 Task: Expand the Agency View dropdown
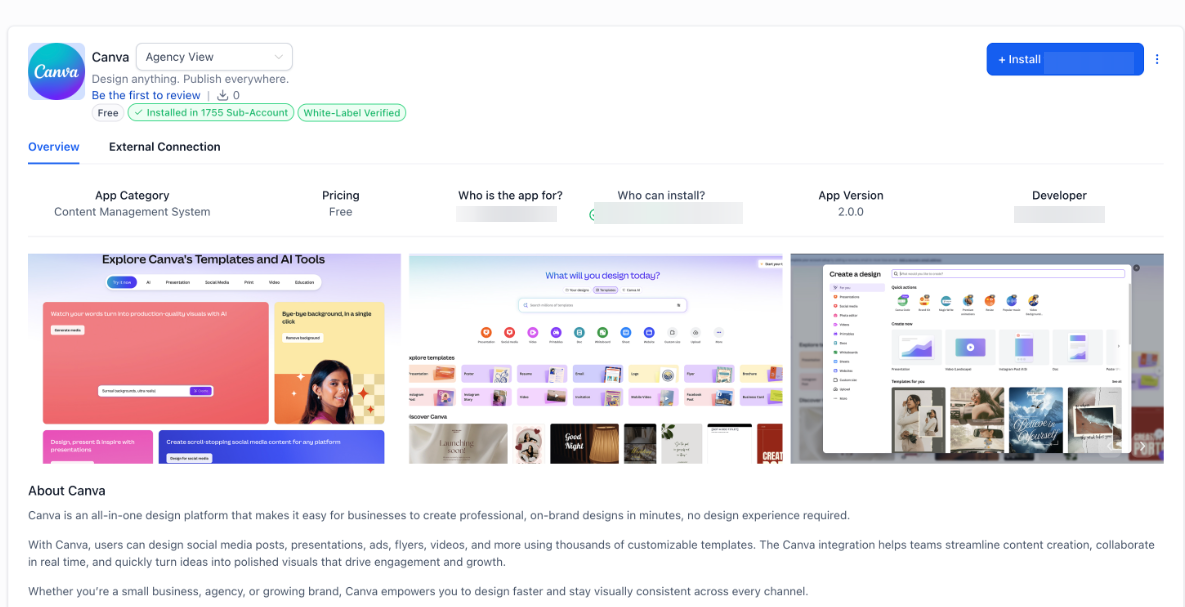coord(214,57)
